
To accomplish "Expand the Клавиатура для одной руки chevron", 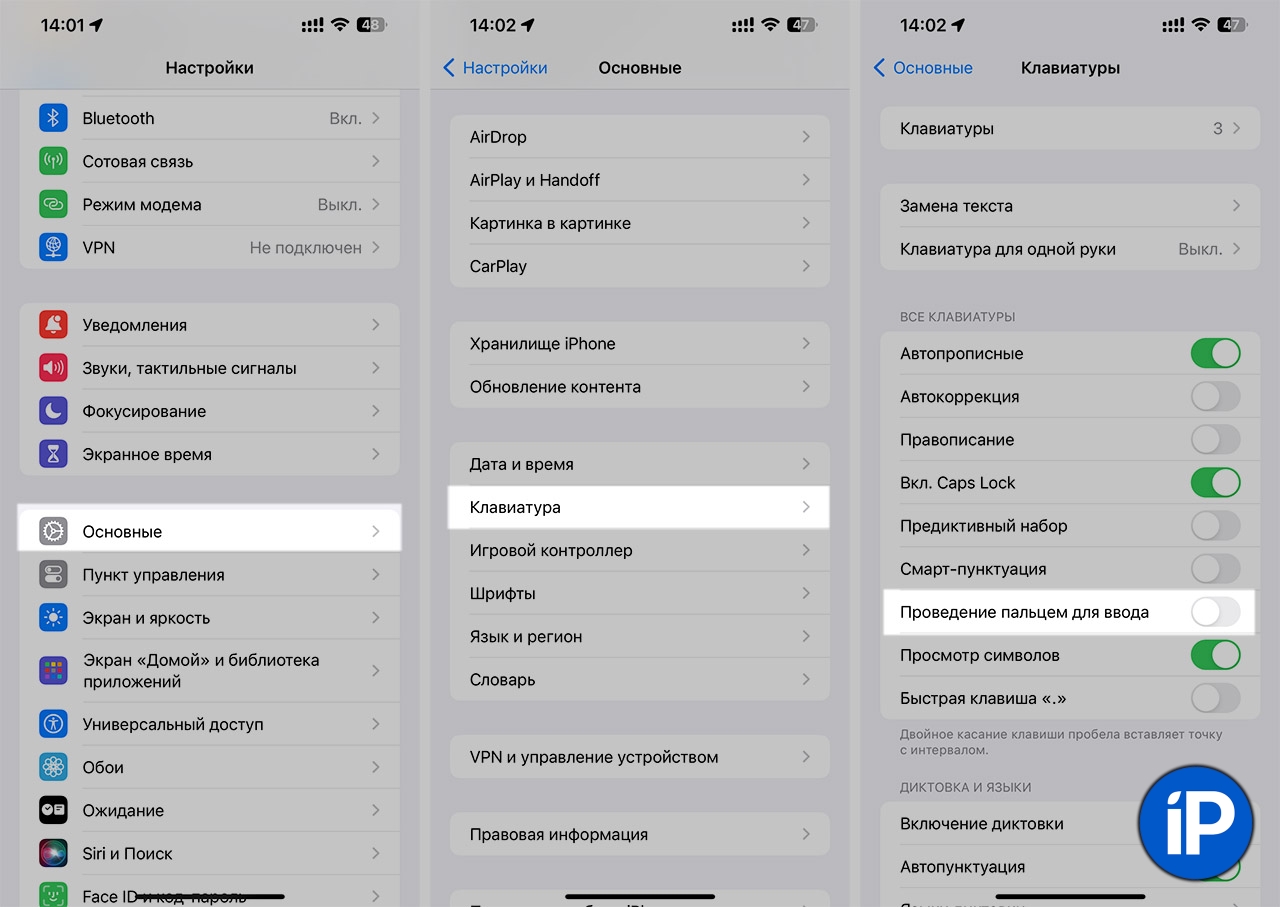I will [1237, 249].
